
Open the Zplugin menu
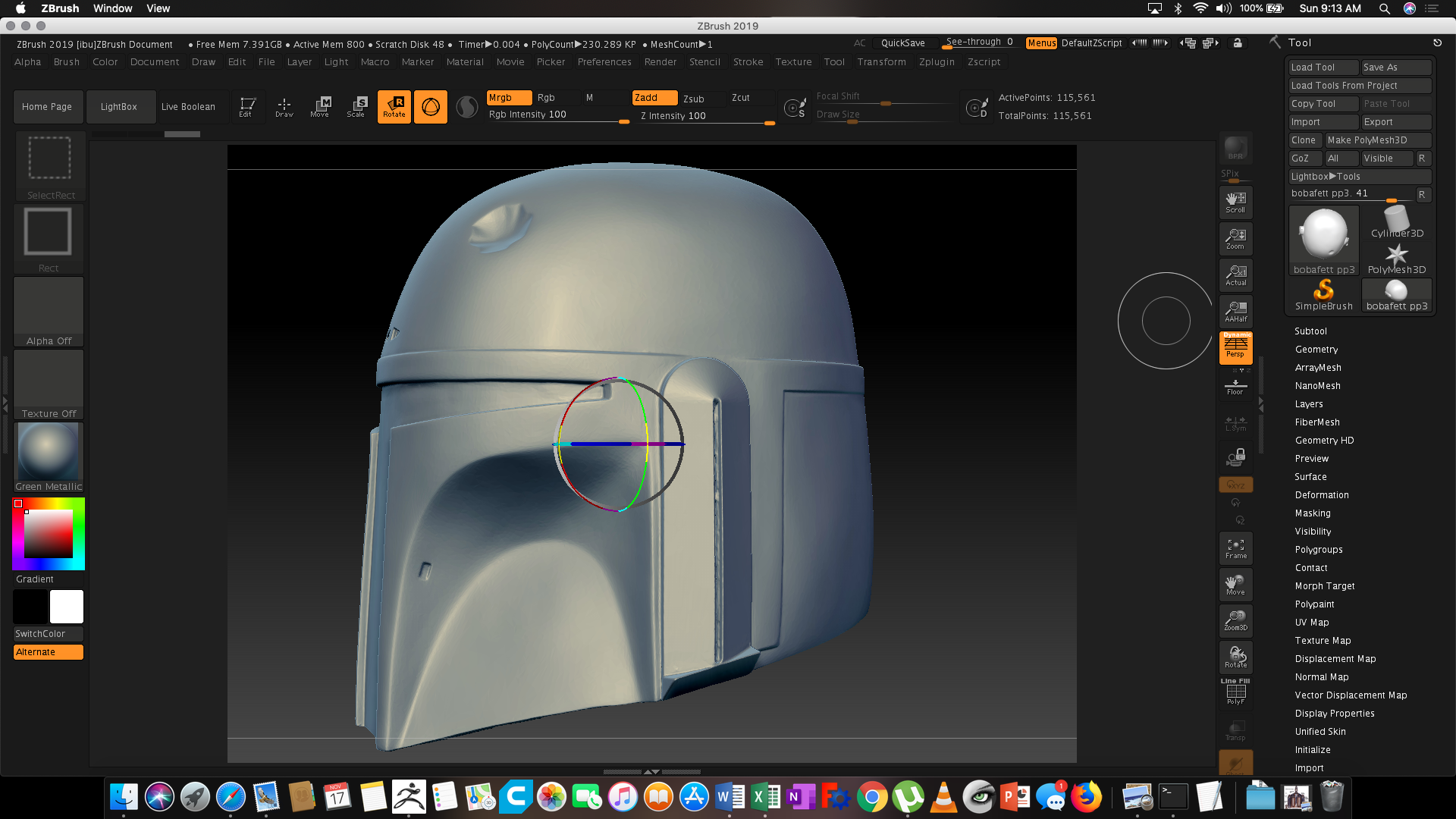(937, 62)
